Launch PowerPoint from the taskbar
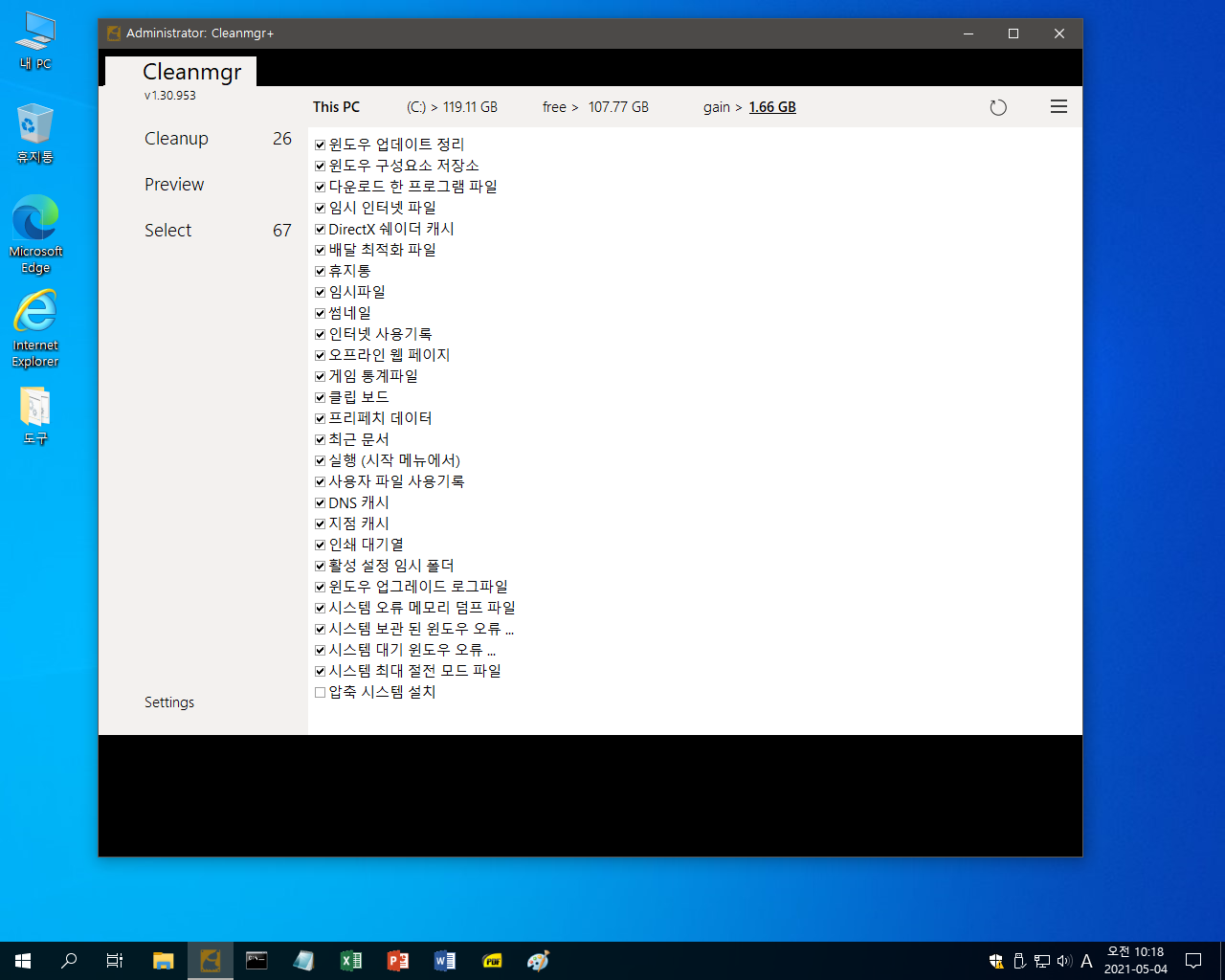This screenshot has height=980, width=1225. click(x=398, y=961)
